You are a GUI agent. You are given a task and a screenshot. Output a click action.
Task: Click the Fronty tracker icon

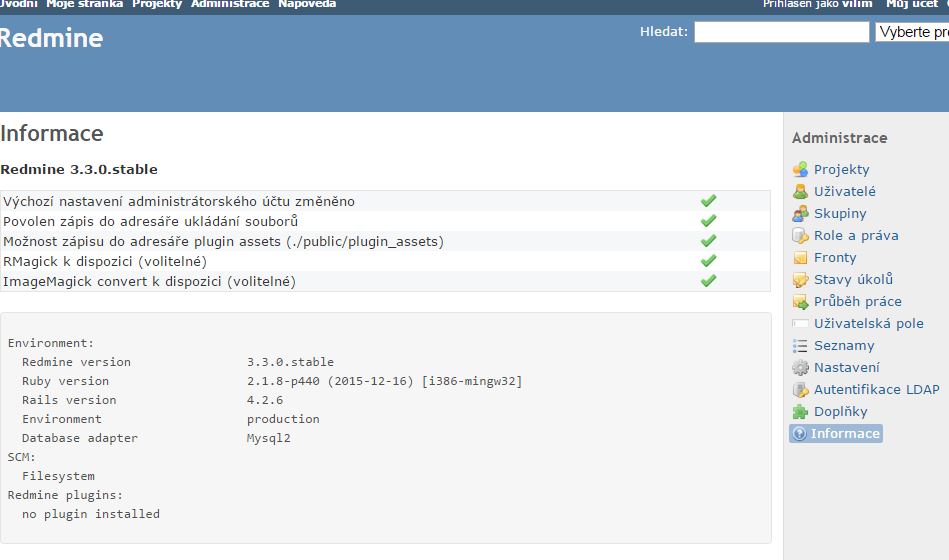[x=800, y=257]
